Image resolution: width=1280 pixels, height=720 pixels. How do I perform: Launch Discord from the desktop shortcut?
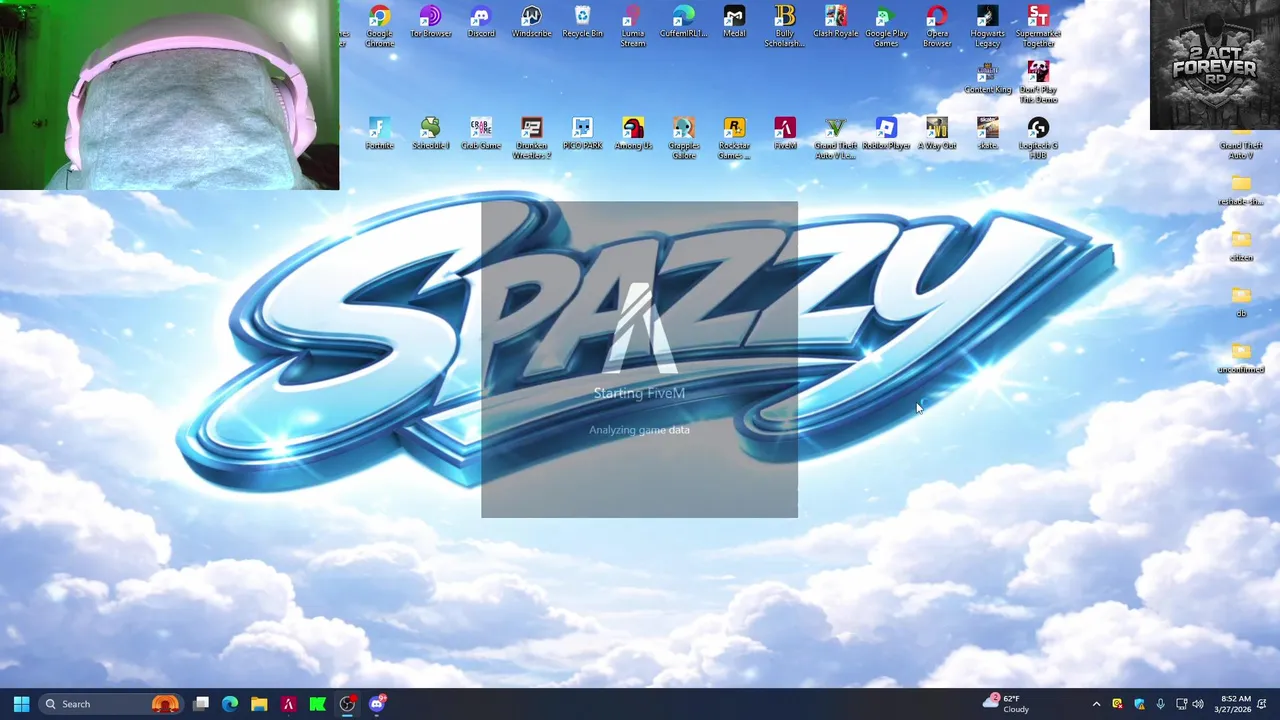pos(481,22)
